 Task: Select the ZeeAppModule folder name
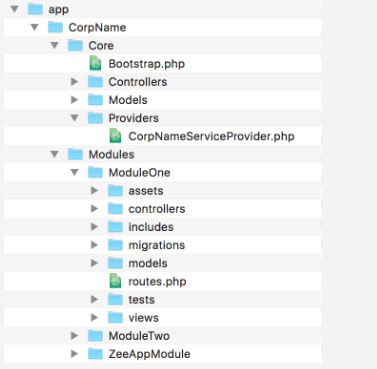[149, 354]
